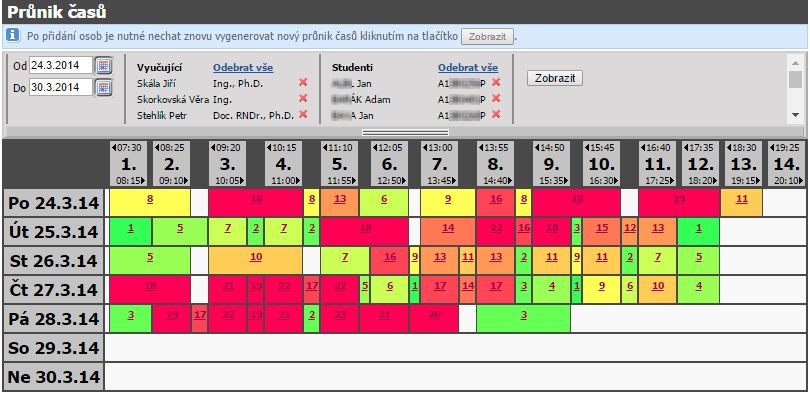This screenshot has width=810, height=394.
Task: Select time slot 5. header 11:10
Action: point(339,164)
